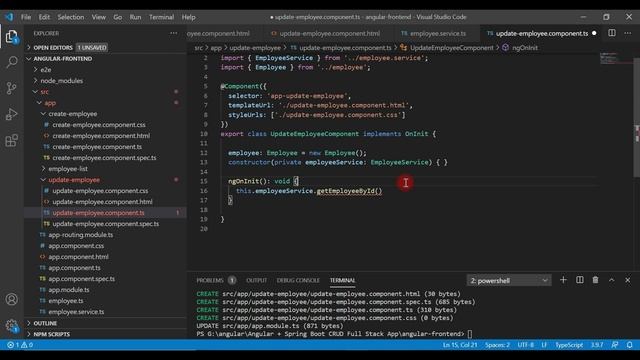Open create-employee.component.css file

(99, 125)
